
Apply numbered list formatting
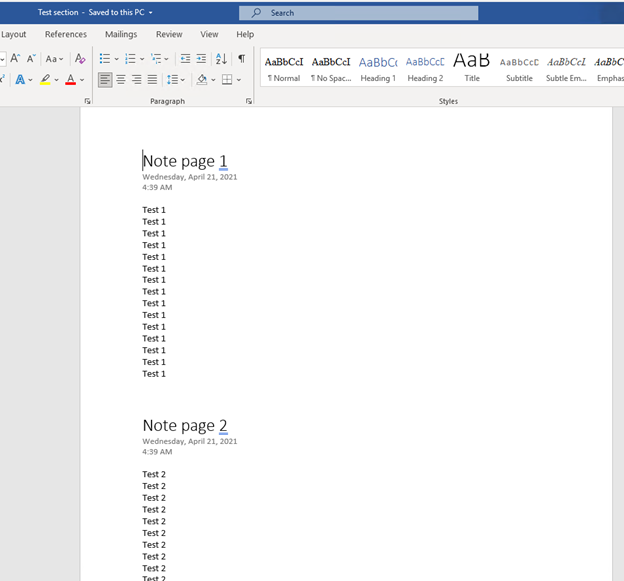130,59
